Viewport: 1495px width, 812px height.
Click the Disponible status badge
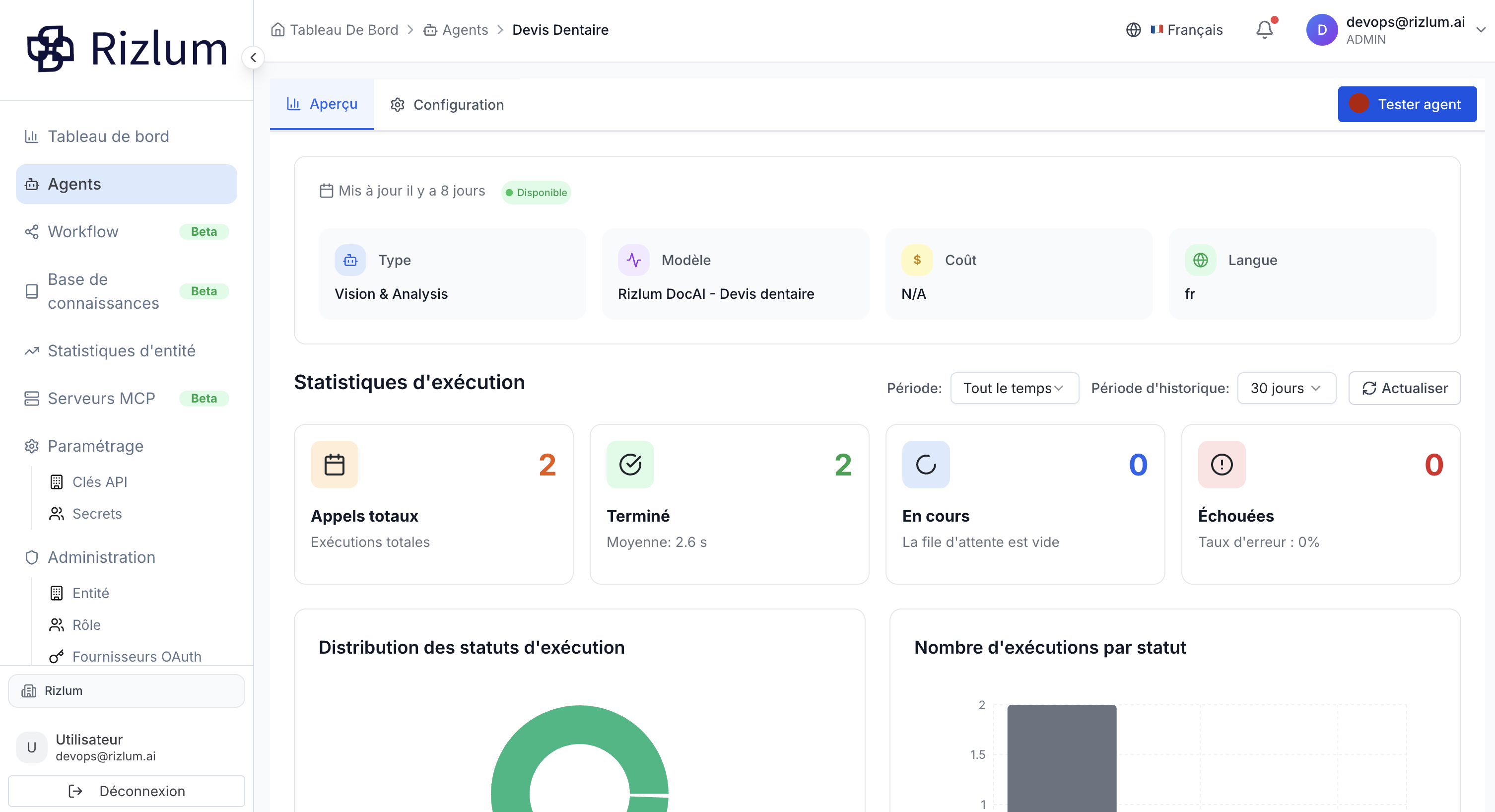tap(536, 192)
